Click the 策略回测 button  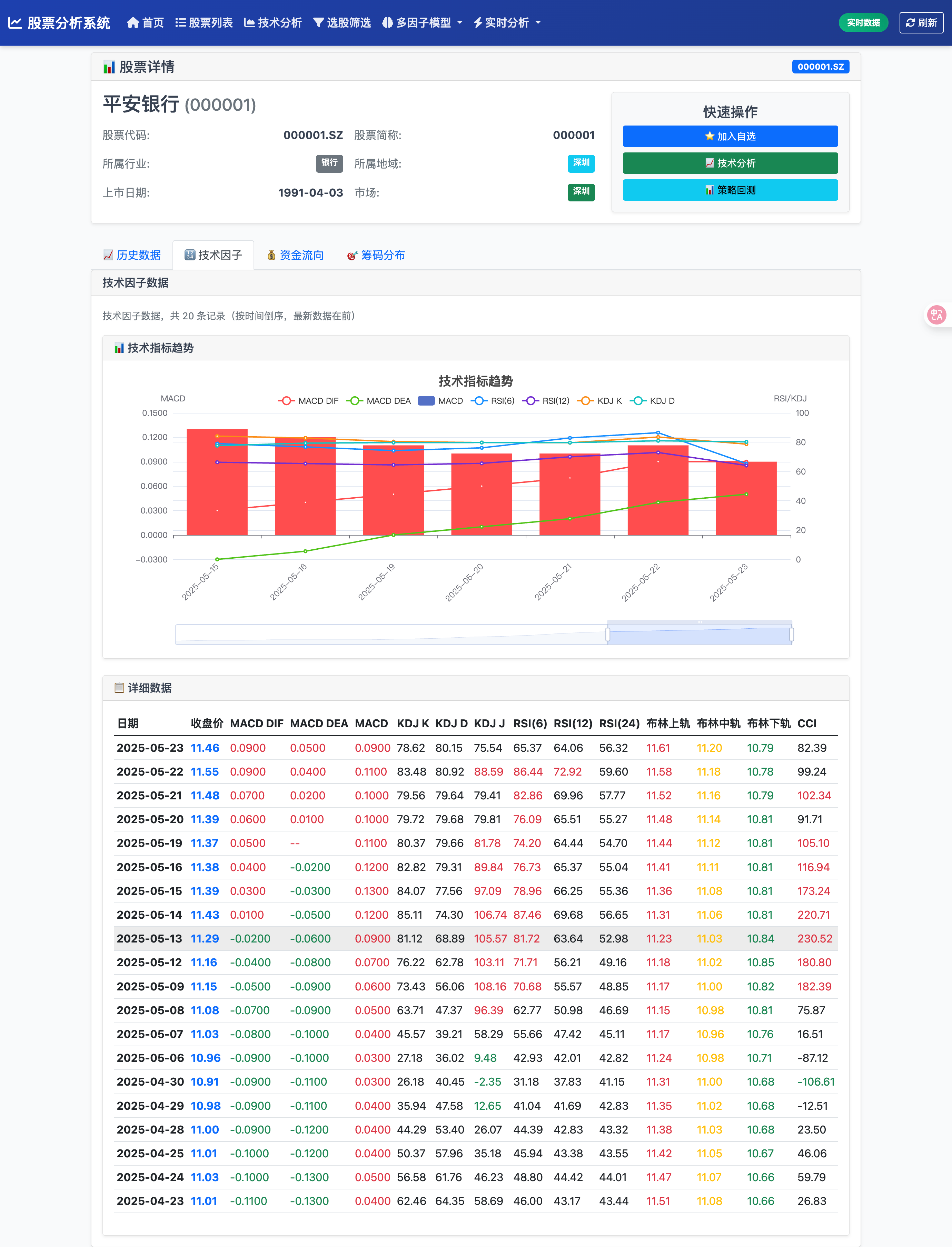(x=730, y=190)
